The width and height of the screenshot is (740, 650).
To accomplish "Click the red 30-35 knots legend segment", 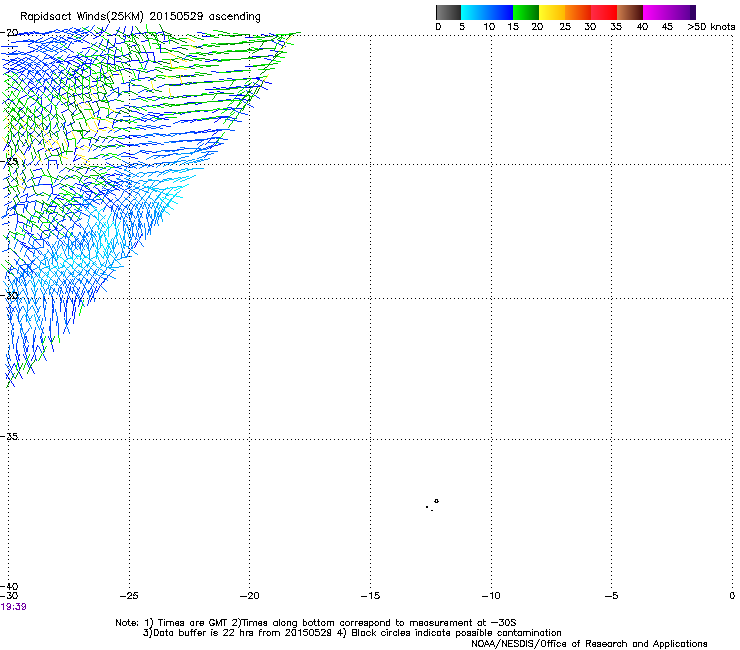I will tap(604, 12).
